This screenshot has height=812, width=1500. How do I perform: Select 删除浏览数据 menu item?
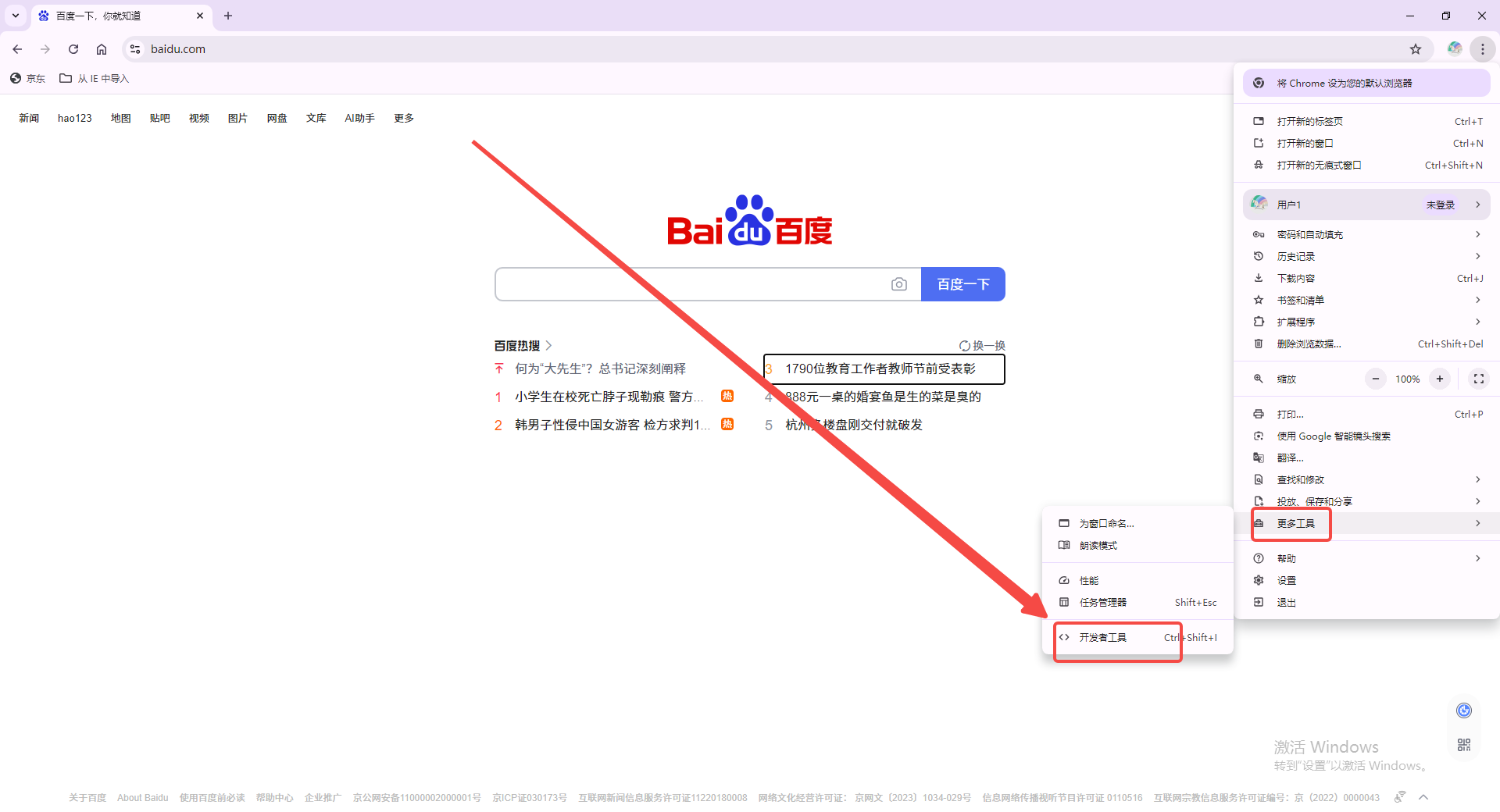(1366, 344)
